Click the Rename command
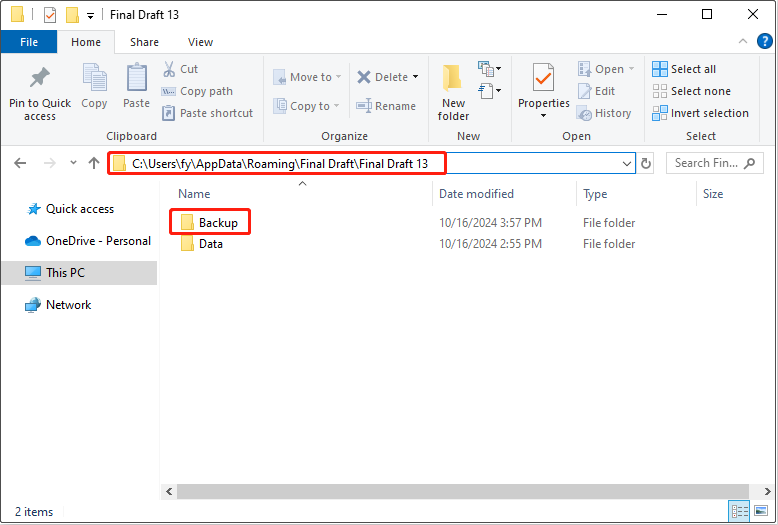 (386, 106)
